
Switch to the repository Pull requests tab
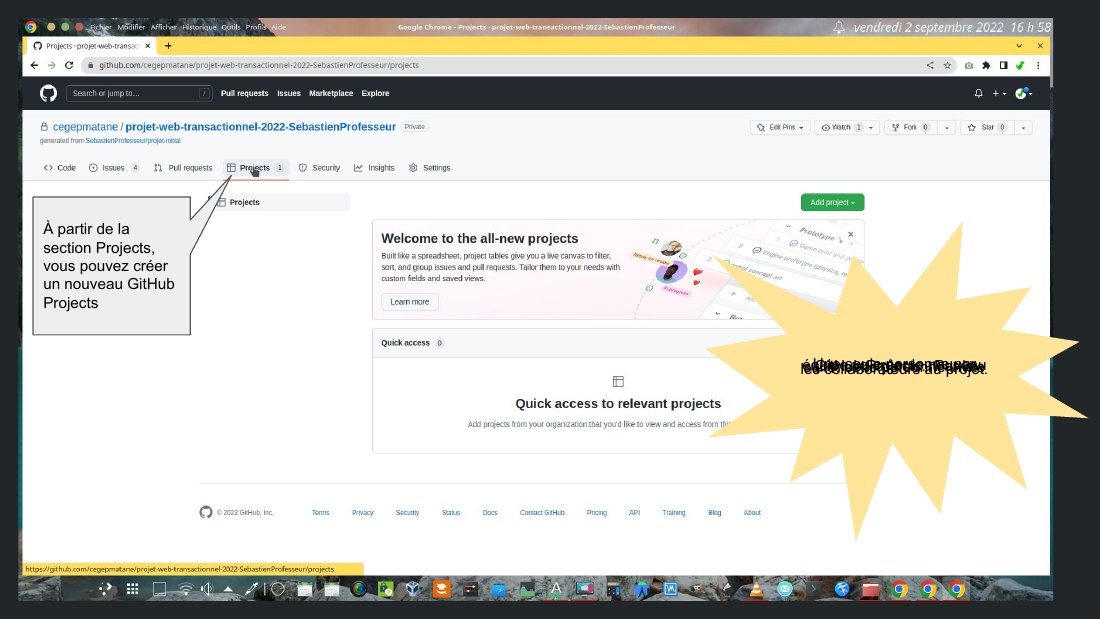coord(183,168)
